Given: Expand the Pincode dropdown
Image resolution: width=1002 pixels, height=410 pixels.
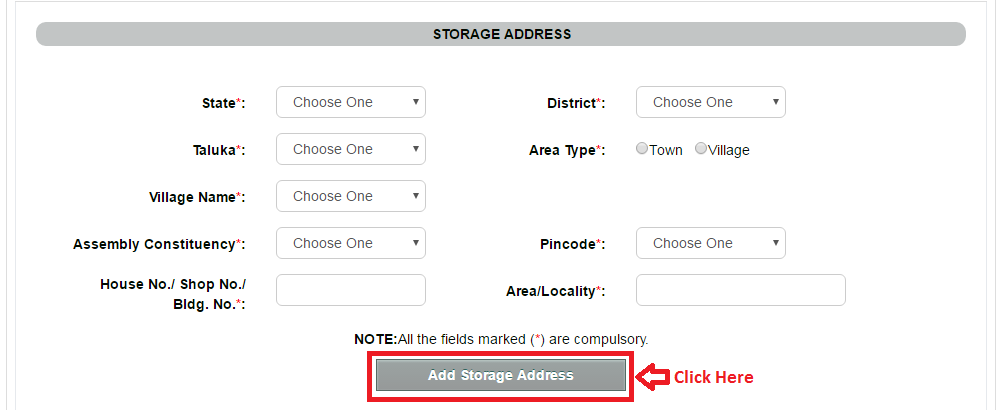Looking at the screenshot, I should tap(710, 243).
